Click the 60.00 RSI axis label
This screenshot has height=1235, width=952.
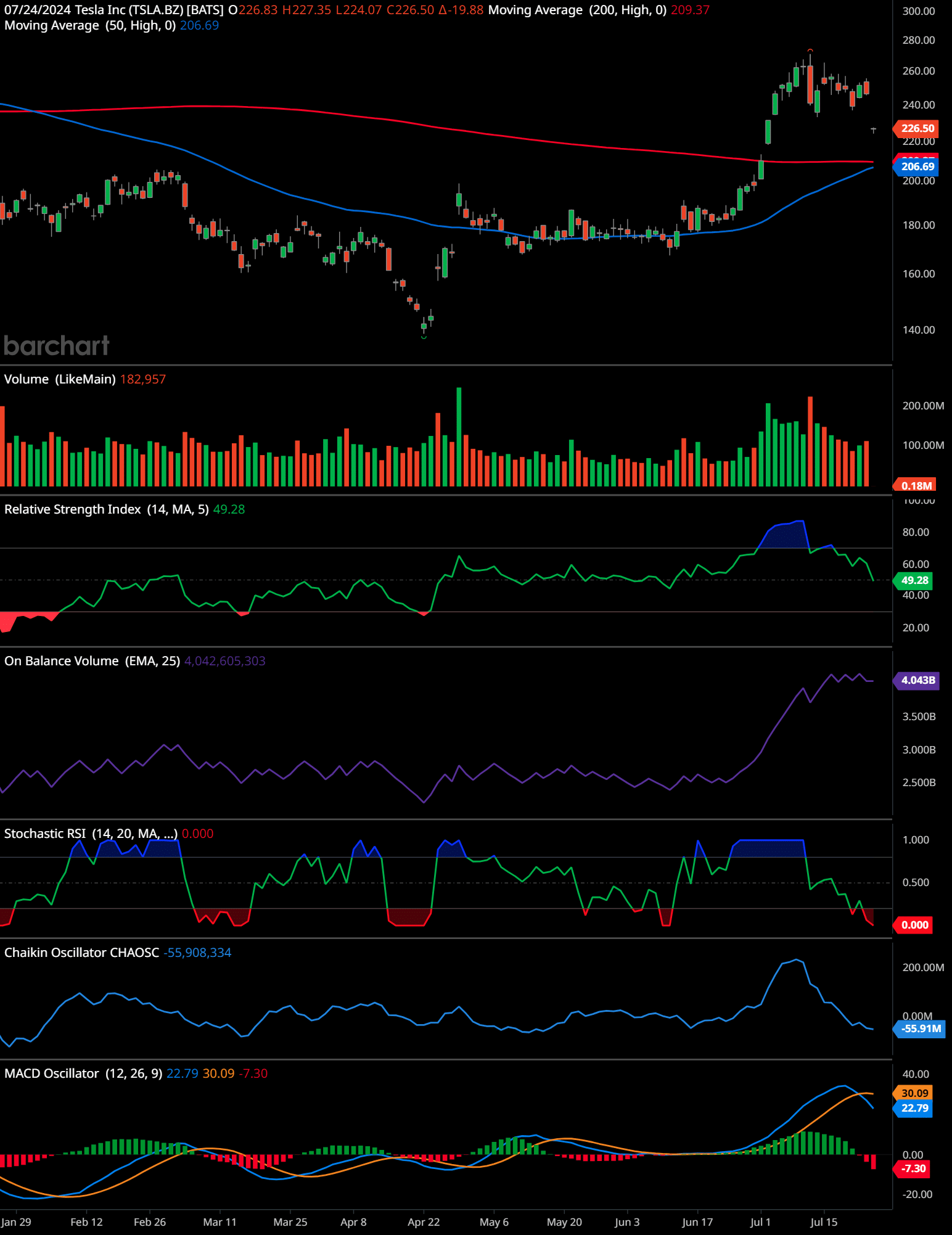coord(916,564)
